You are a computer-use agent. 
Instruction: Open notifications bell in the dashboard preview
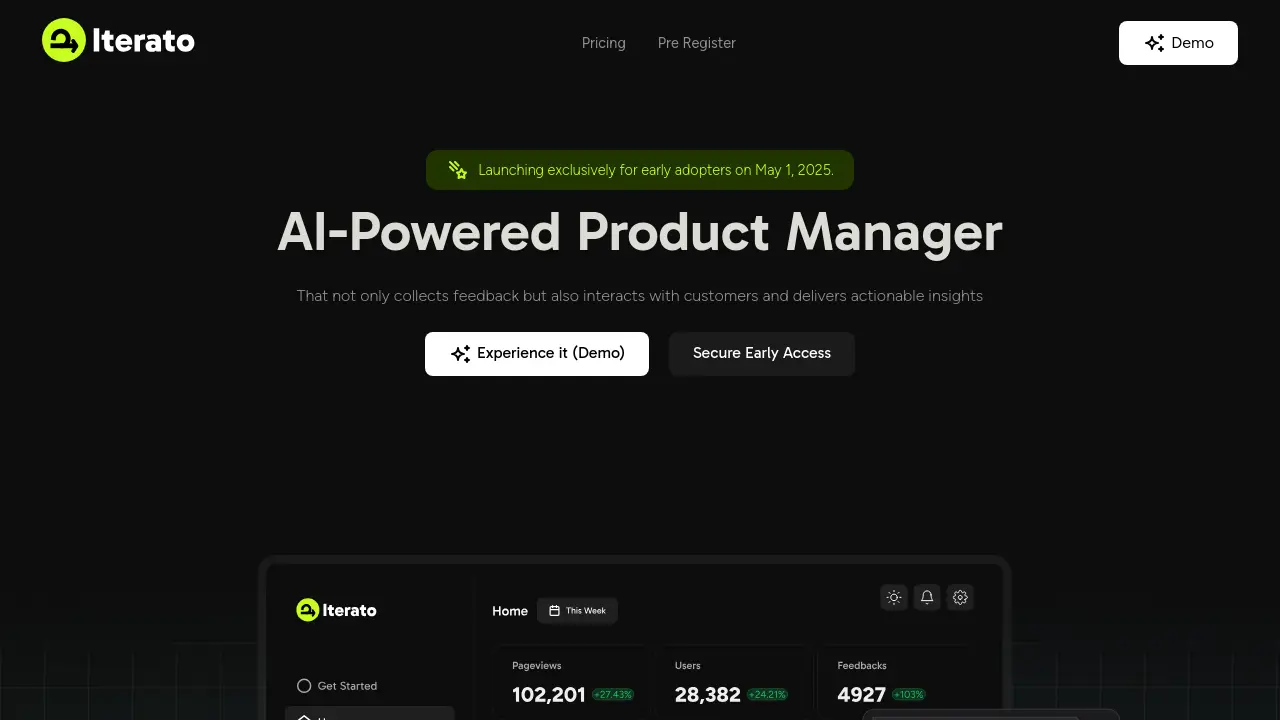927,597
